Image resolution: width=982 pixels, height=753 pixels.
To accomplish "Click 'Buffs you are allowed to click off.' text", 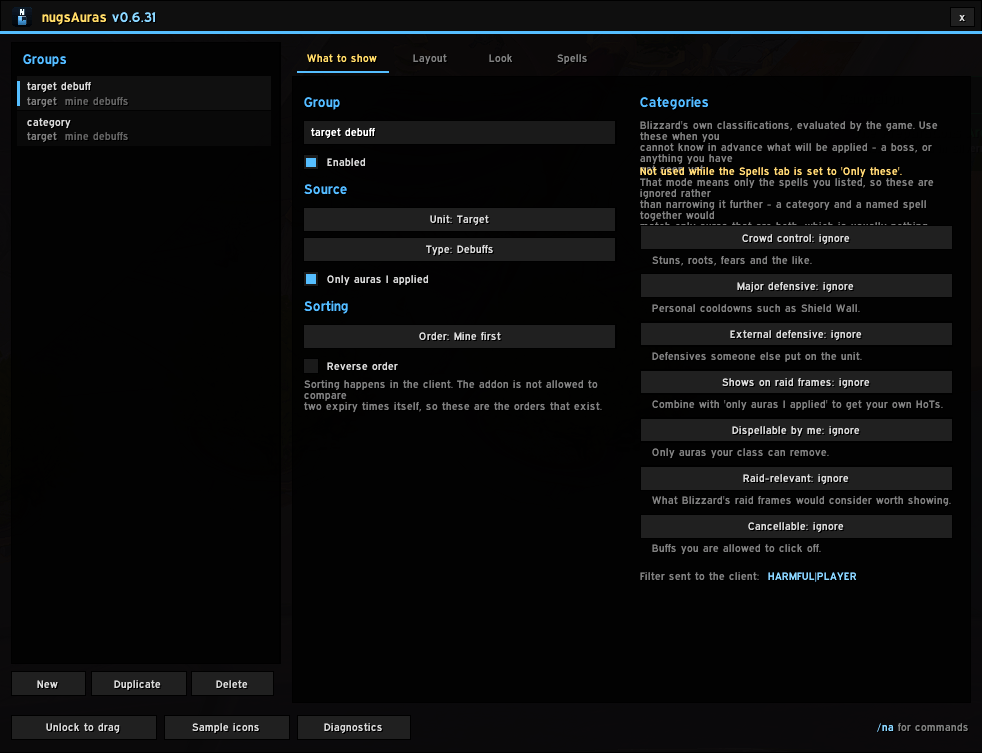I will click(x=736, y=548).
